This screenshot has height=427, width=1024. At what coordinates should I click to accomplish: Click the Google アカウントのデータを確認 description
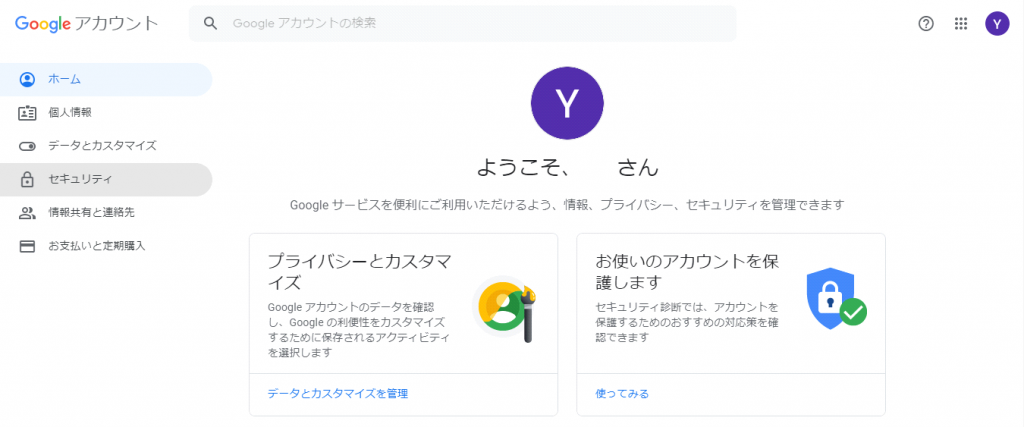(x=358, y=330)
